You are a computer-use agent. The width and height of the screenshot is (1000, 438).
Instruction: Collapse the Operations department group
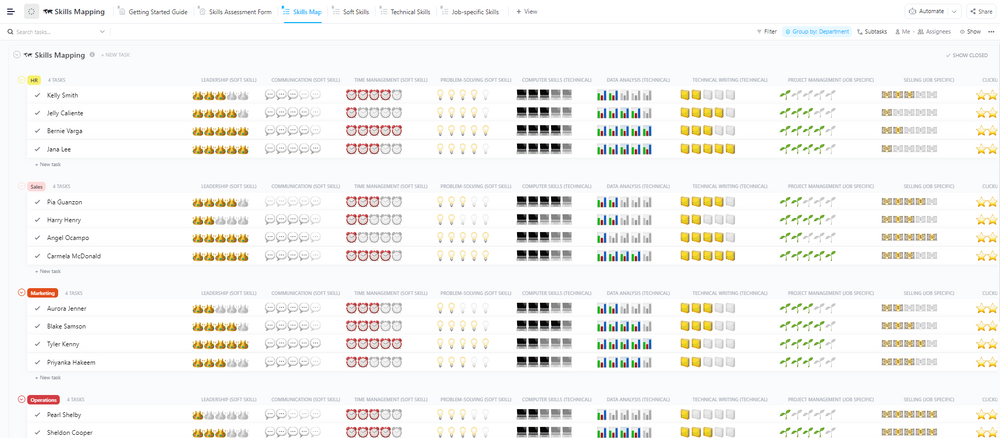click(22, 400)
